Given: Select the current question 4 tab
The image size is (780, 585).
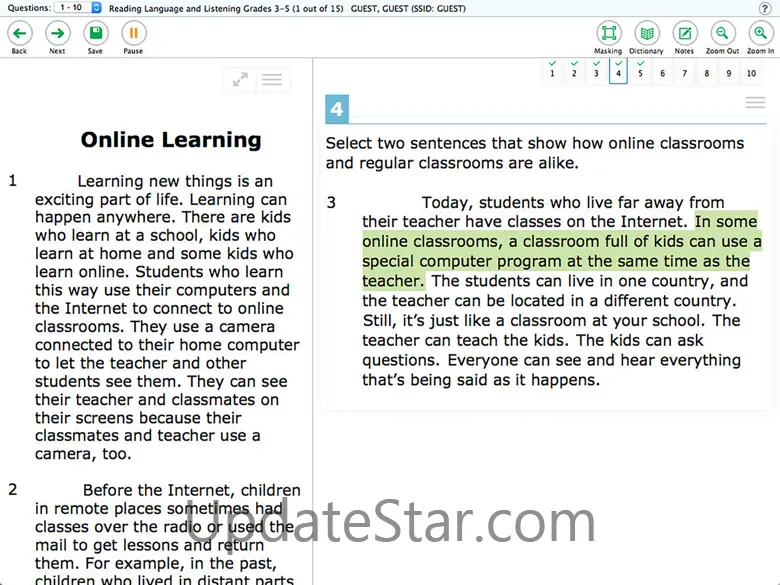Looking at the screenshot, I should [618, 71].
